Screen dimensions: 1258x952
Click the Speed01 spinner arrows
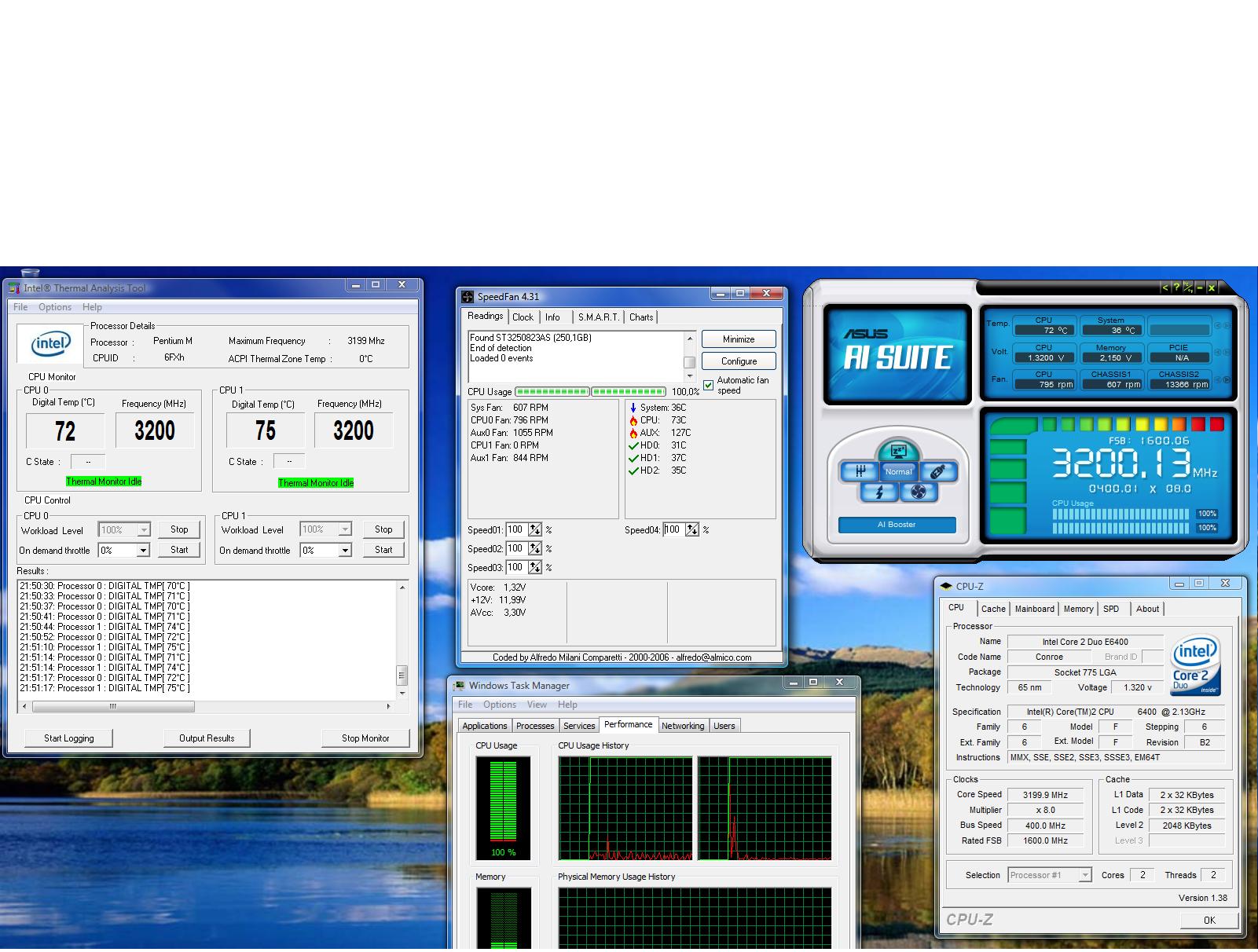(535, 530)
